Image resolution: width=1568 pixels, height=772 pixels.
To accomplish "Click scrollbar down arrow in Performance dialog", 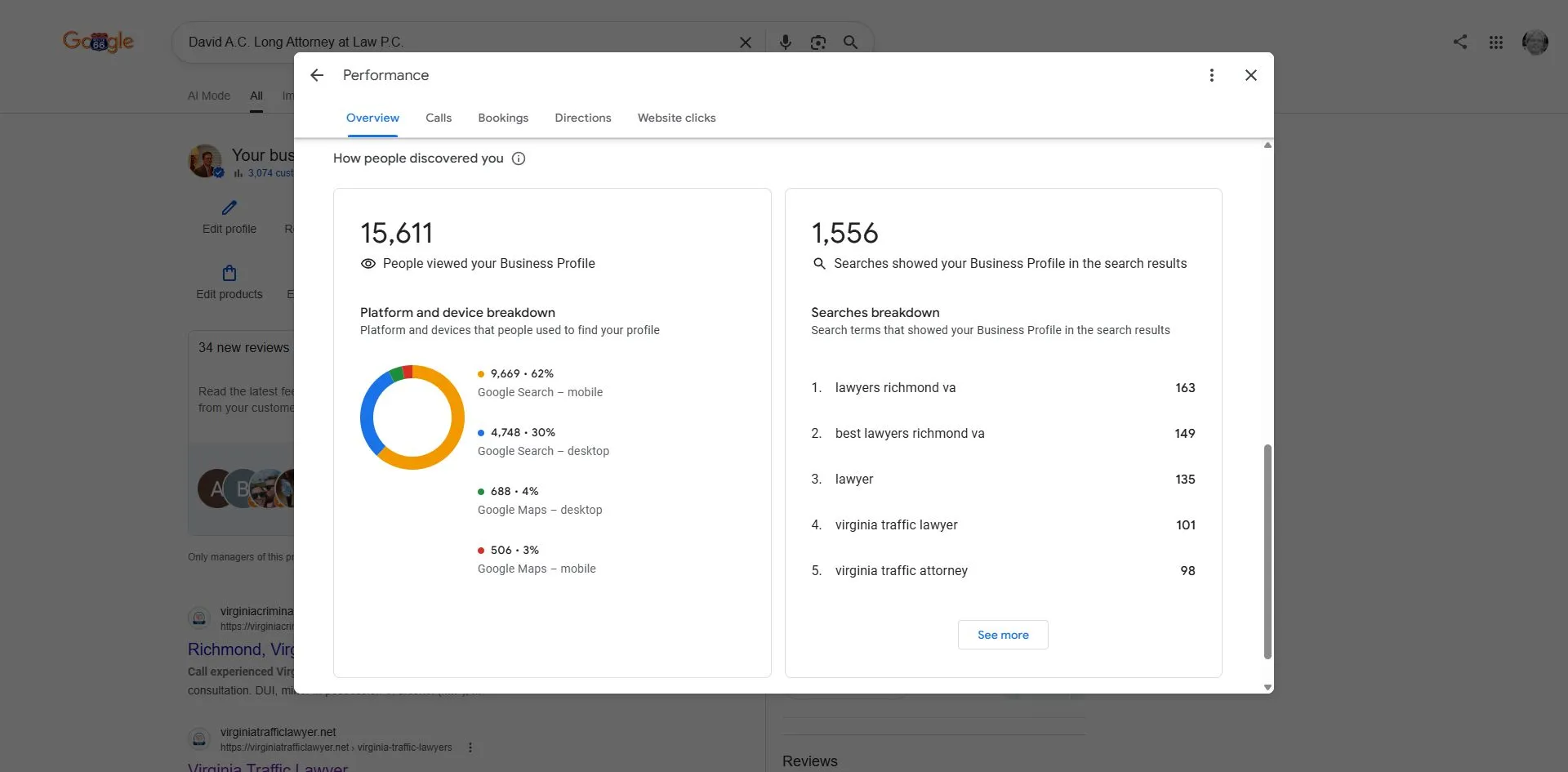I will [1267, 688].
